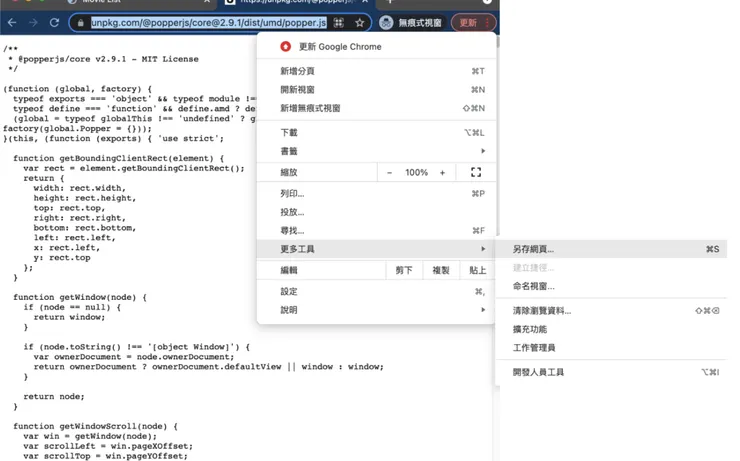Select 投放... menu item
This screenshot has height=461, width=740.
pyautogui.click(x=376, y=212)
